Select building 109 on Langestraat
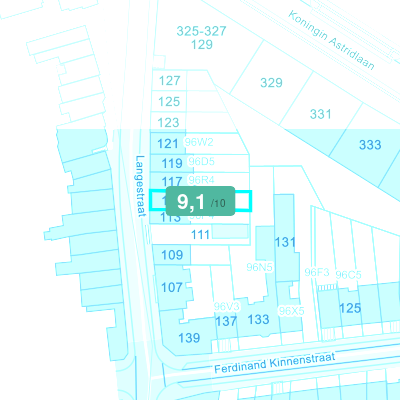Screen dimensions: 400x400 (x=172, y=255)
